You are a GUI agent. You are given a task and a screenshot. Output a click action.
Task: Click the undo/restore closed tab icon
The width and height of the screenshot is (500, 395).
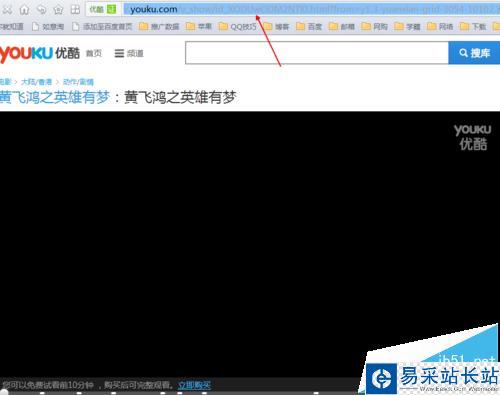[41, 9]
